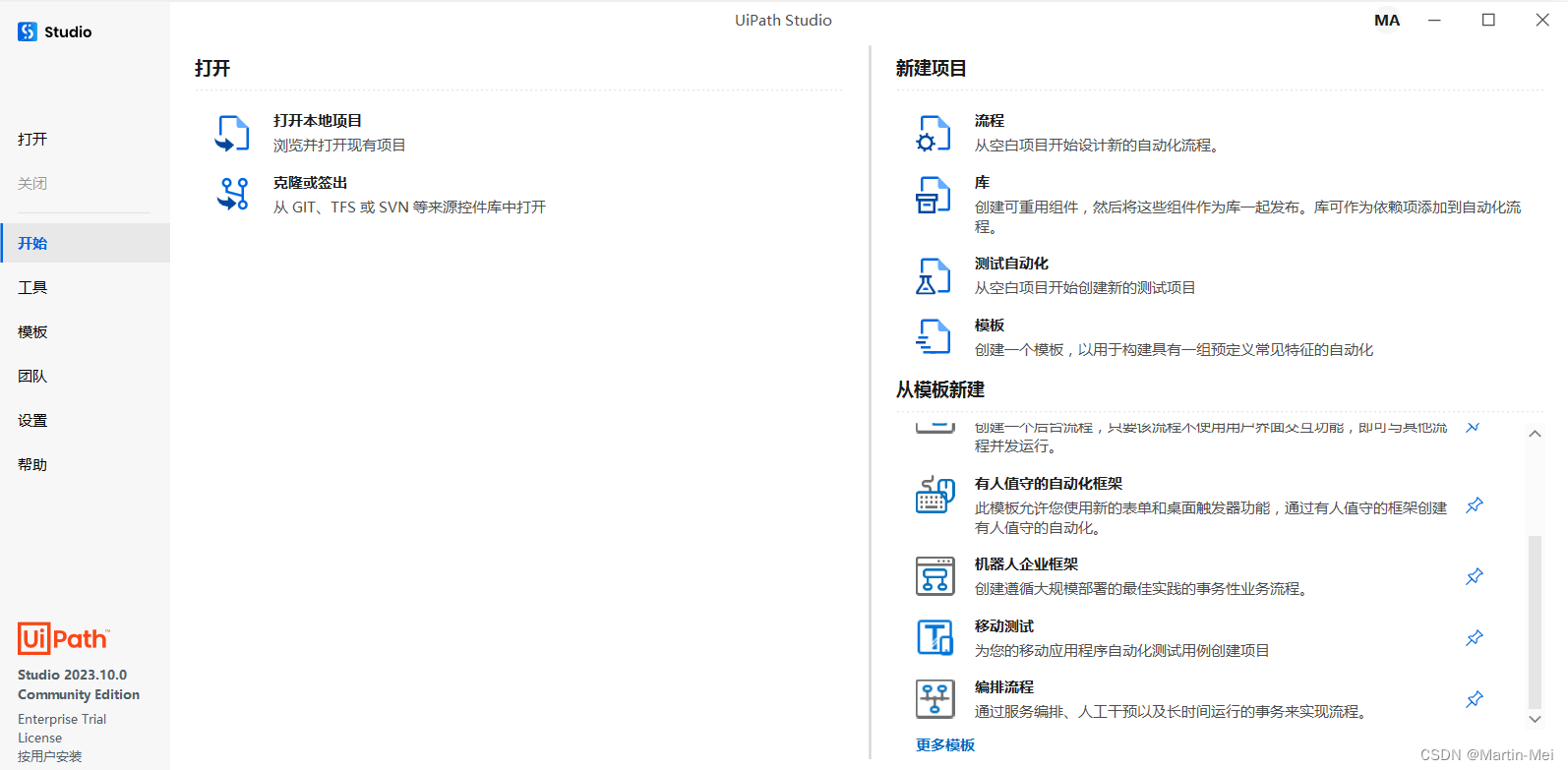1568x770 pixels.
Task: Create a new 模板 project title
Action: [990, 326]
